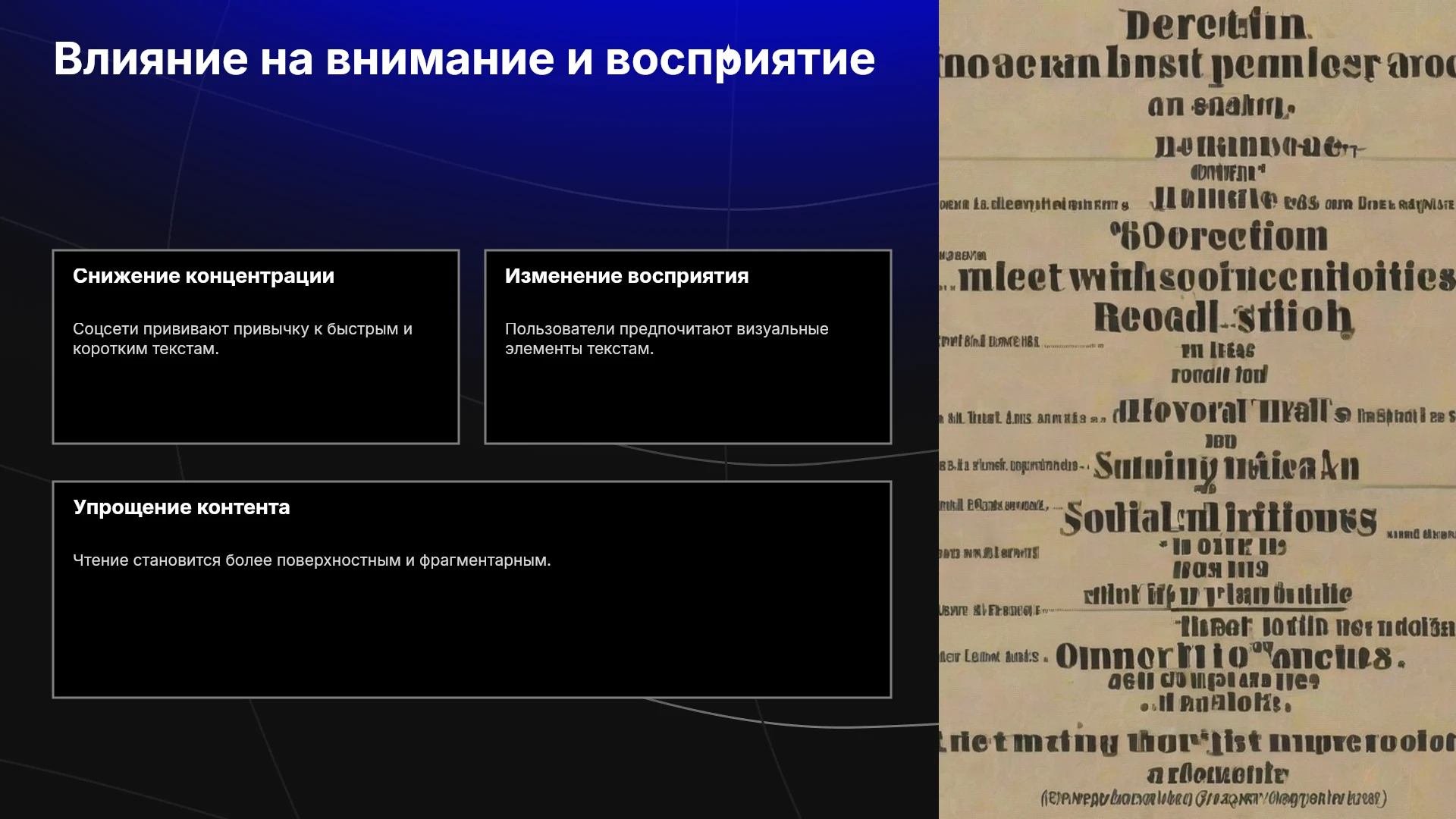This screenshot has width=1456, height=819.
Task: Click empty space inside the "Изменение восприятия" card
Action: tap(688, 402)
